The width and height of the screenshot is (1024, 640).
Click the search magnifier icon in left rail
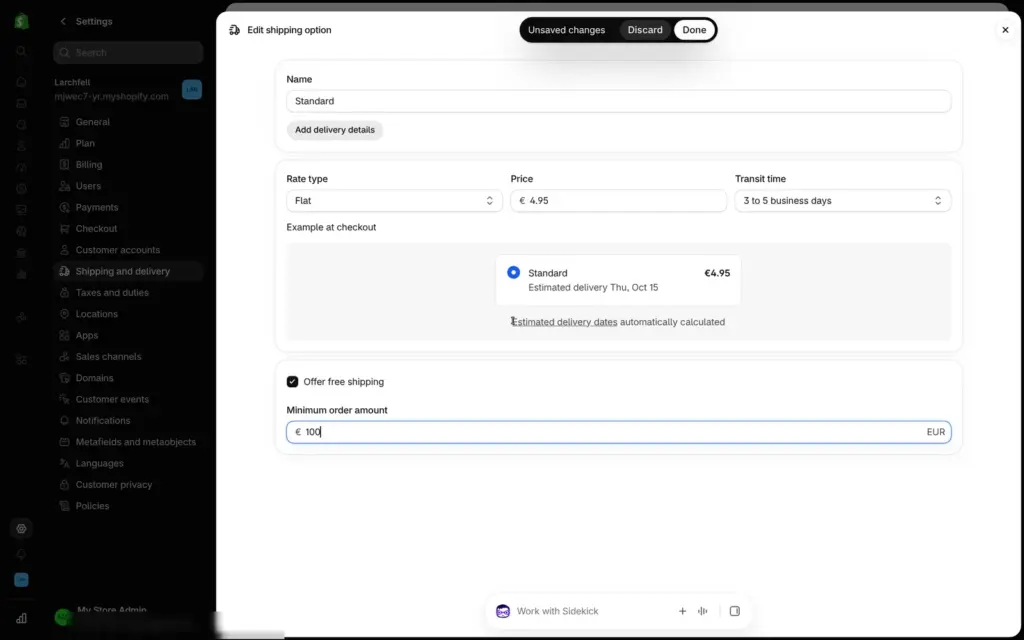coord(22,51)
